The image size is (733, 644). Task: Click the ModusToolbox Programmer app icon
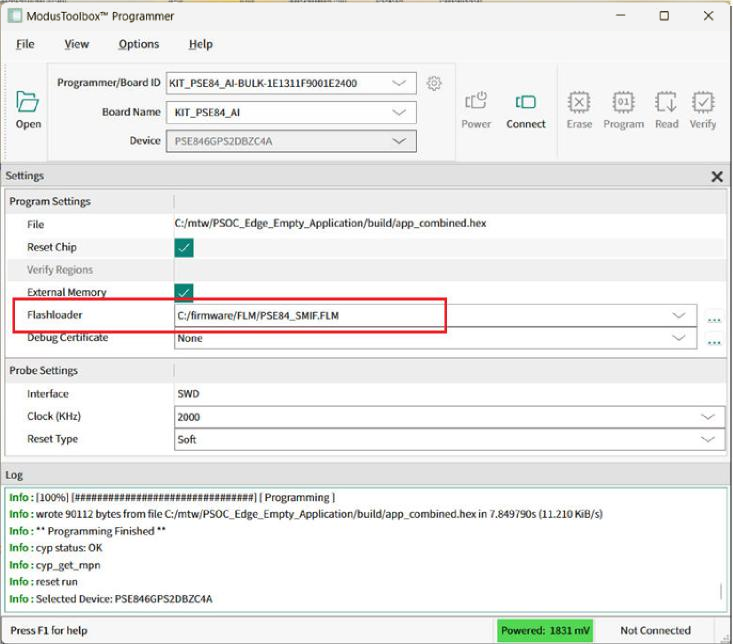[14, 16]
